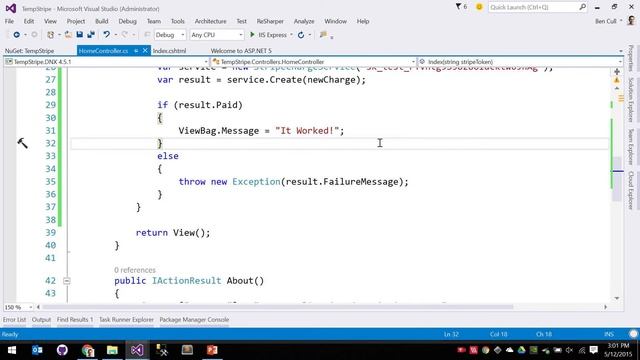This screenshot has width=640, height=360.
Task: Open the Debug configuration dropdown
Action: 170,35
